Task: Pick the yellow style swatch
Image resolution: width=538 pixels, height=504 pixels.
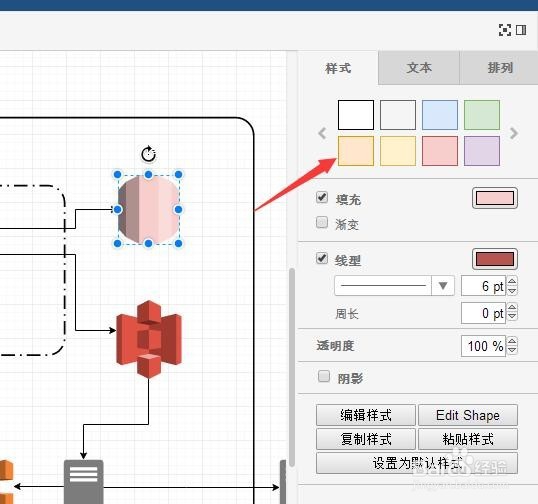Action: pyautogui.click(x=398, y=151)
